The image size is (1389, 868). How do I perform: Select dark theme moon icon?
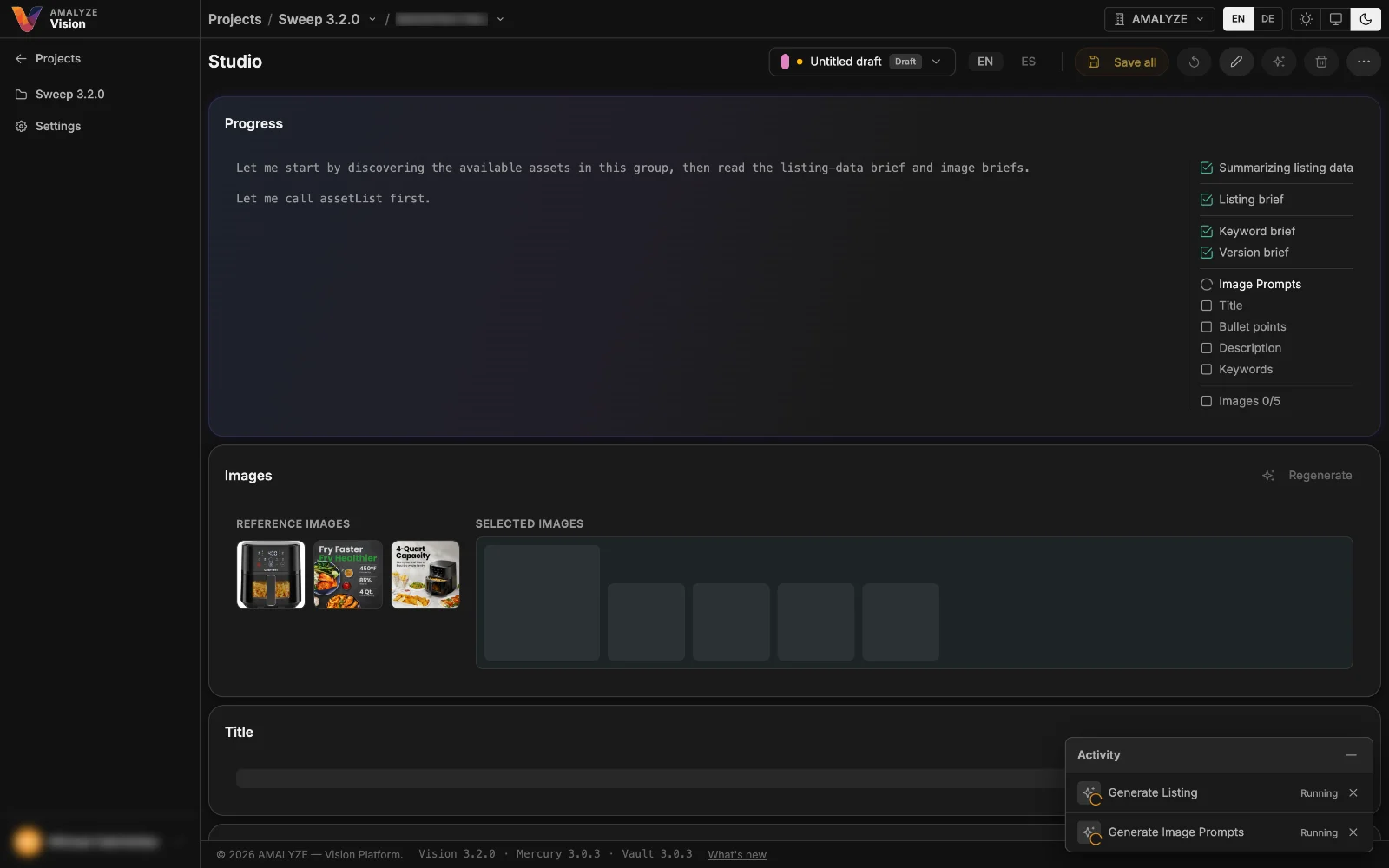1366,19
